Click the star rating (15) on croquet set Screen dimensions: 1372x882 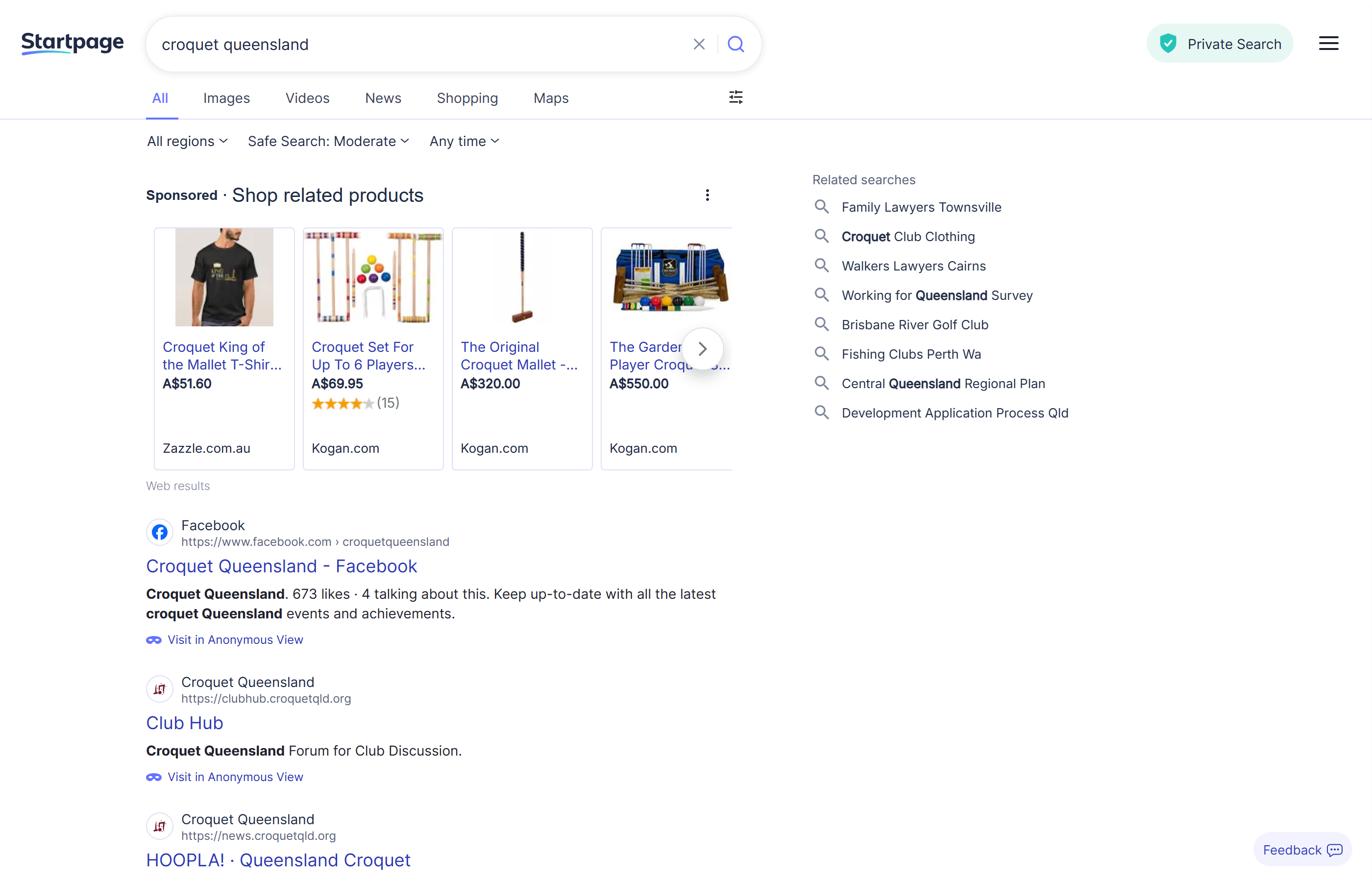point(356,403)
